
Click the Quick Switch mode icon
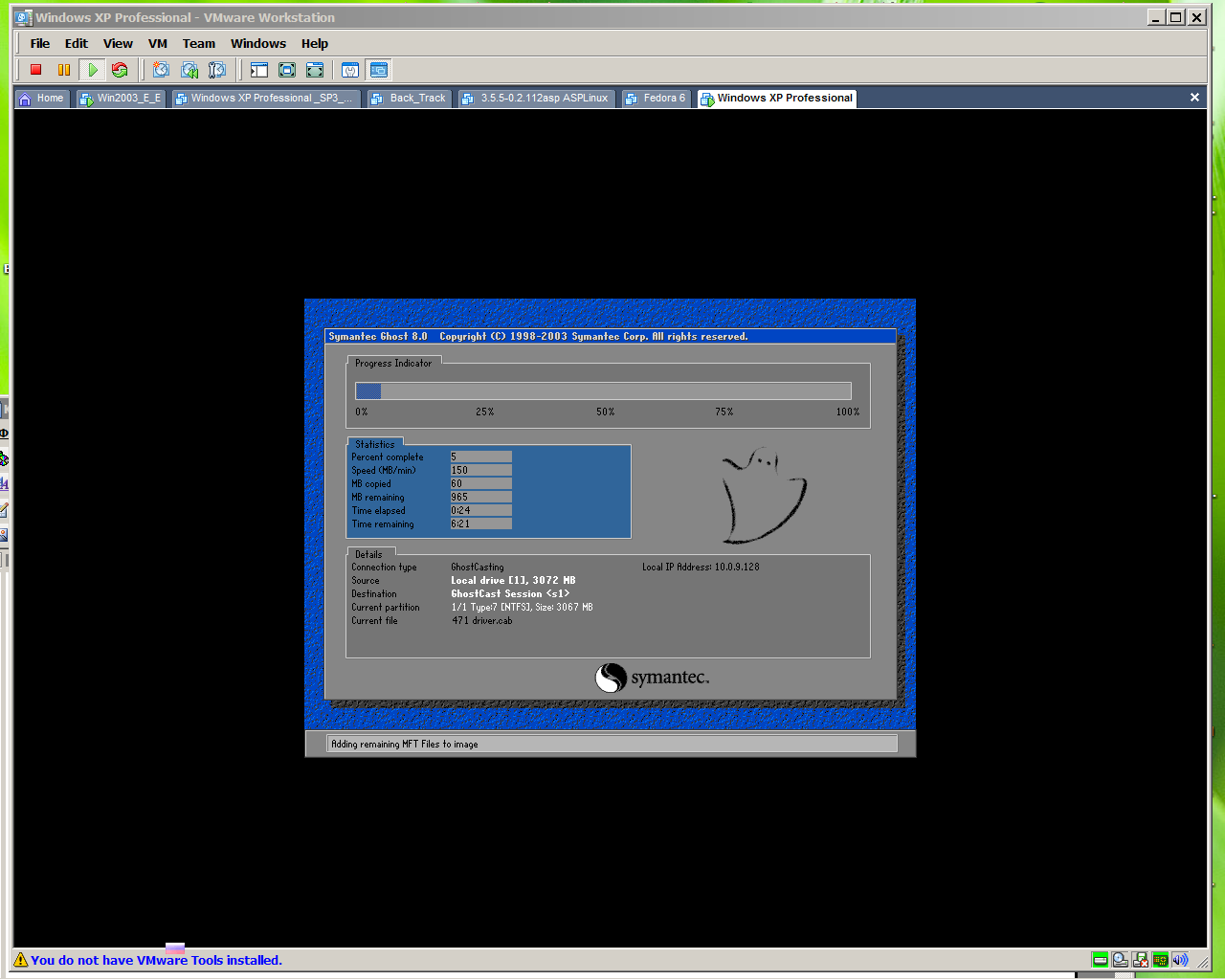(287, 70)
